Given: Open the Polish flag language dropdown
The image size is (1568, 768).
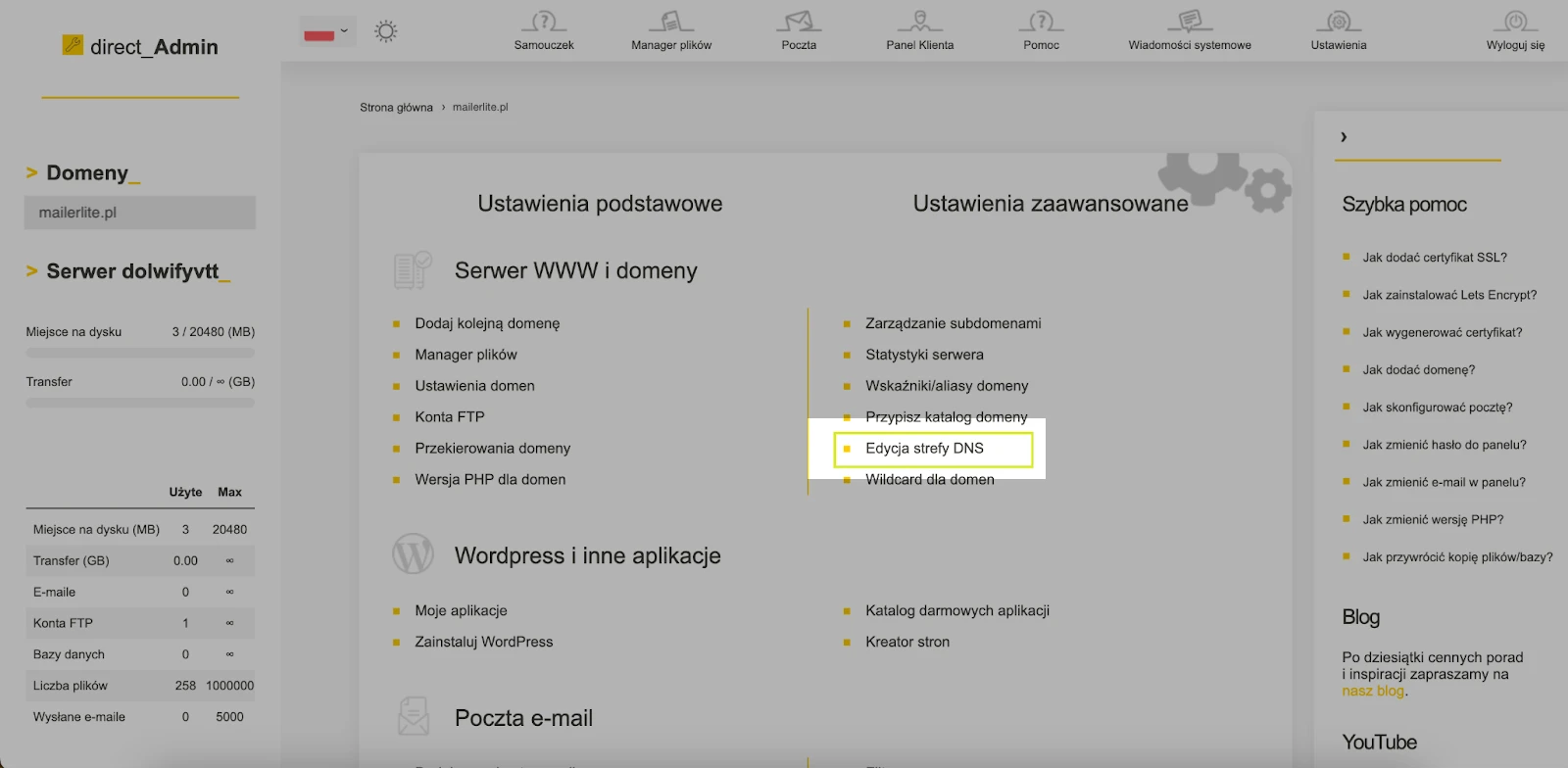Looking at the screenshot, I should point(326,32).
